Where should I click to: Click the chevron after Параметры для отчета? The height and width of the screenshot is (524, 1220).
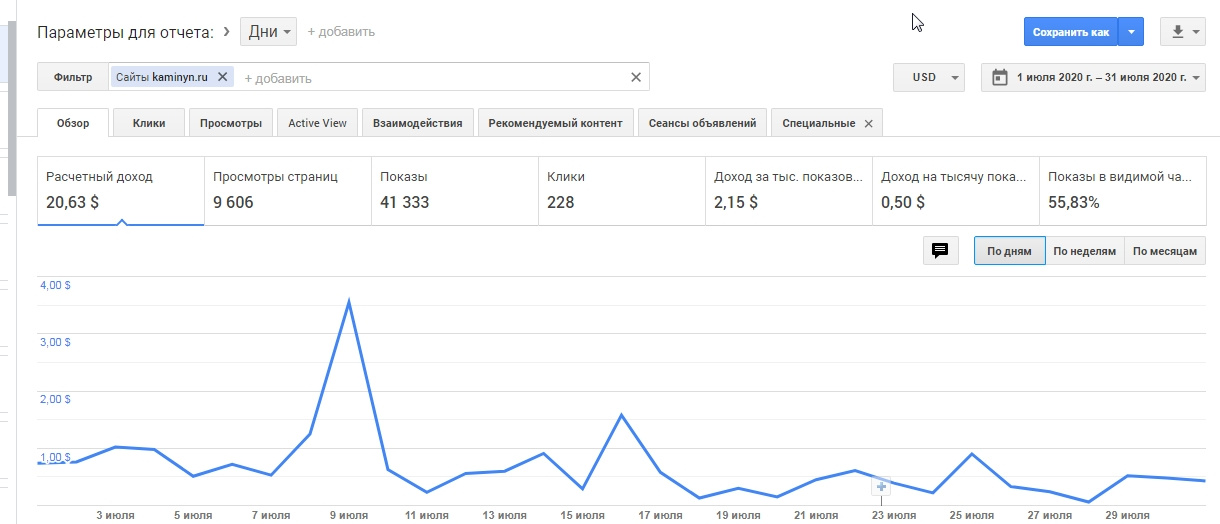(227, 32)
